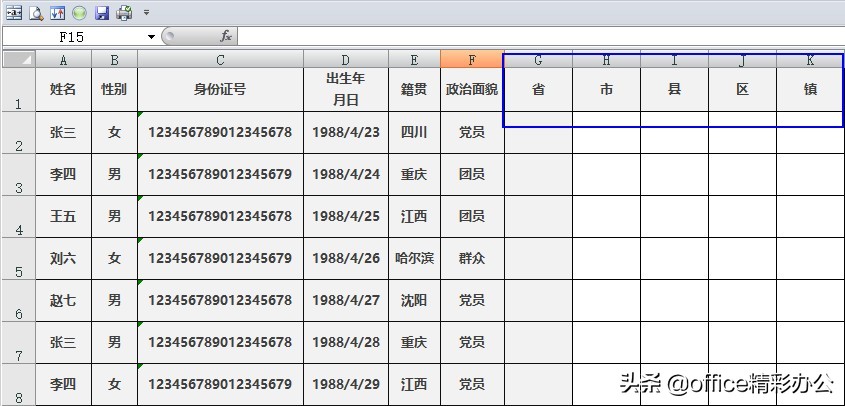Click the 籍贯 header cell
Image resolution: width=845 pixels, height=406 pixels.
click(x=414, y=90)
